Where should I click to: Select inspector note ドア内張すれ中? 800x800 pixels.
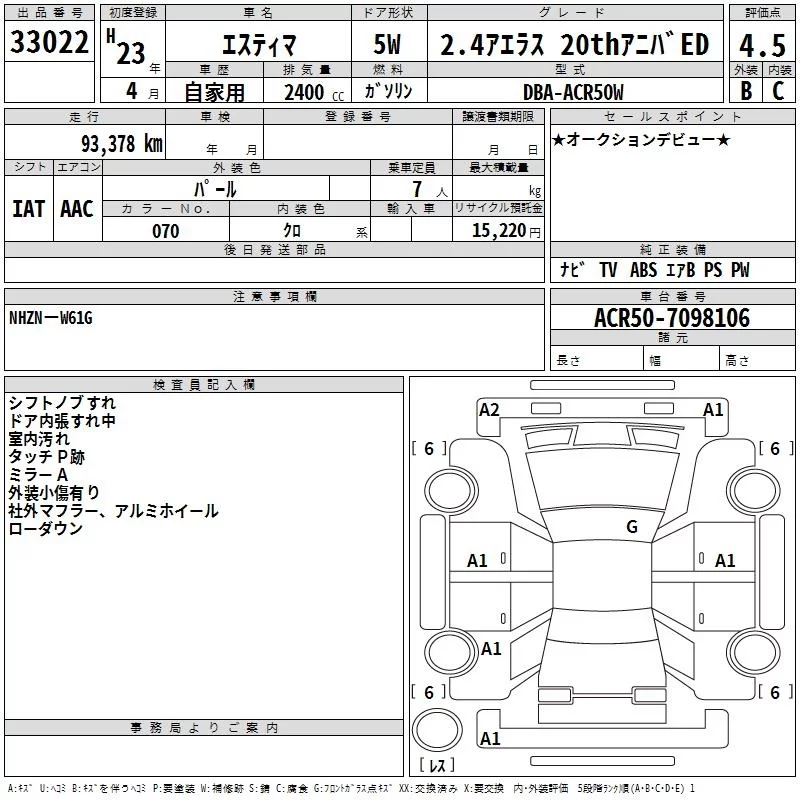click(x=62, y=421)
